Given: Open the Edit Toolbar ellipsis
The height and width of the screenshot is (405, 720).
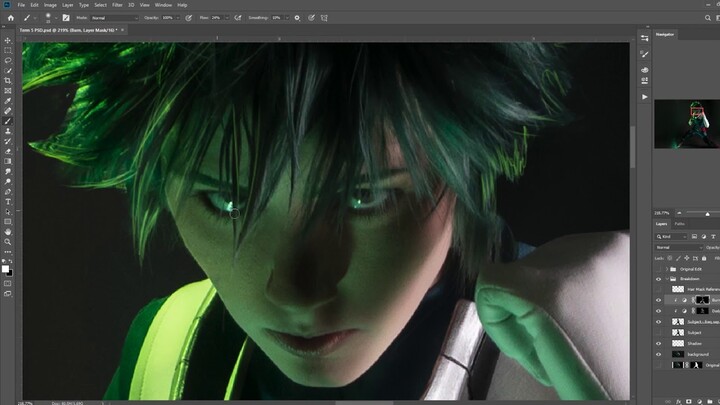Looking at the screenshot, I should click(x=8, y=252).
